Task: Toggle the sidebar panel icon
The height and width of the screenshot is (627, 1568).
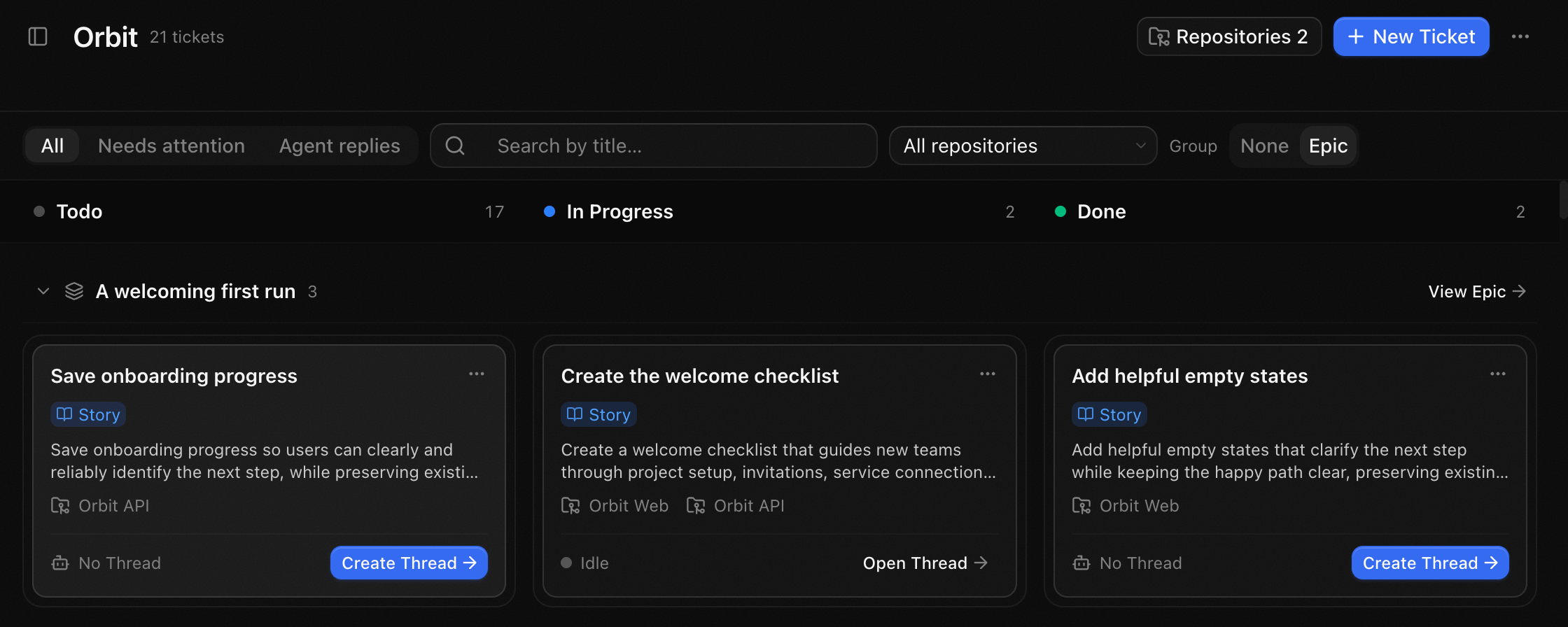Action: pyautogui.click(x=38, y=36)
